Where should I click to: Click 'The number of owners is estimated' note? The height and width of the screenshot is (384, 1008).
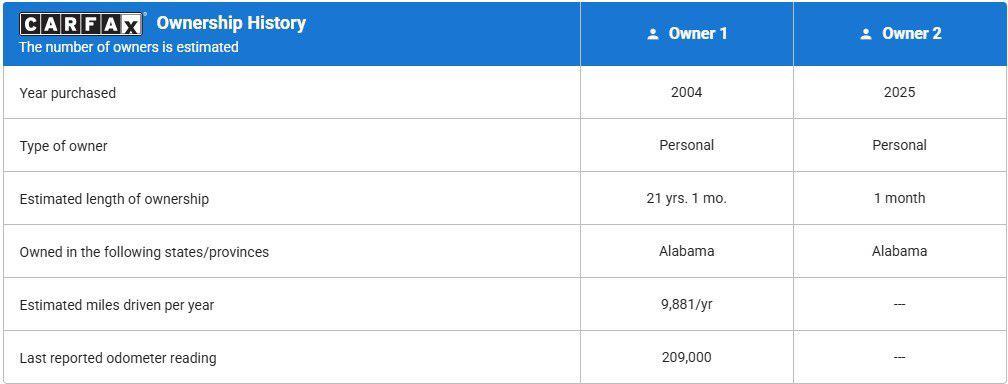tap(129, 47)
